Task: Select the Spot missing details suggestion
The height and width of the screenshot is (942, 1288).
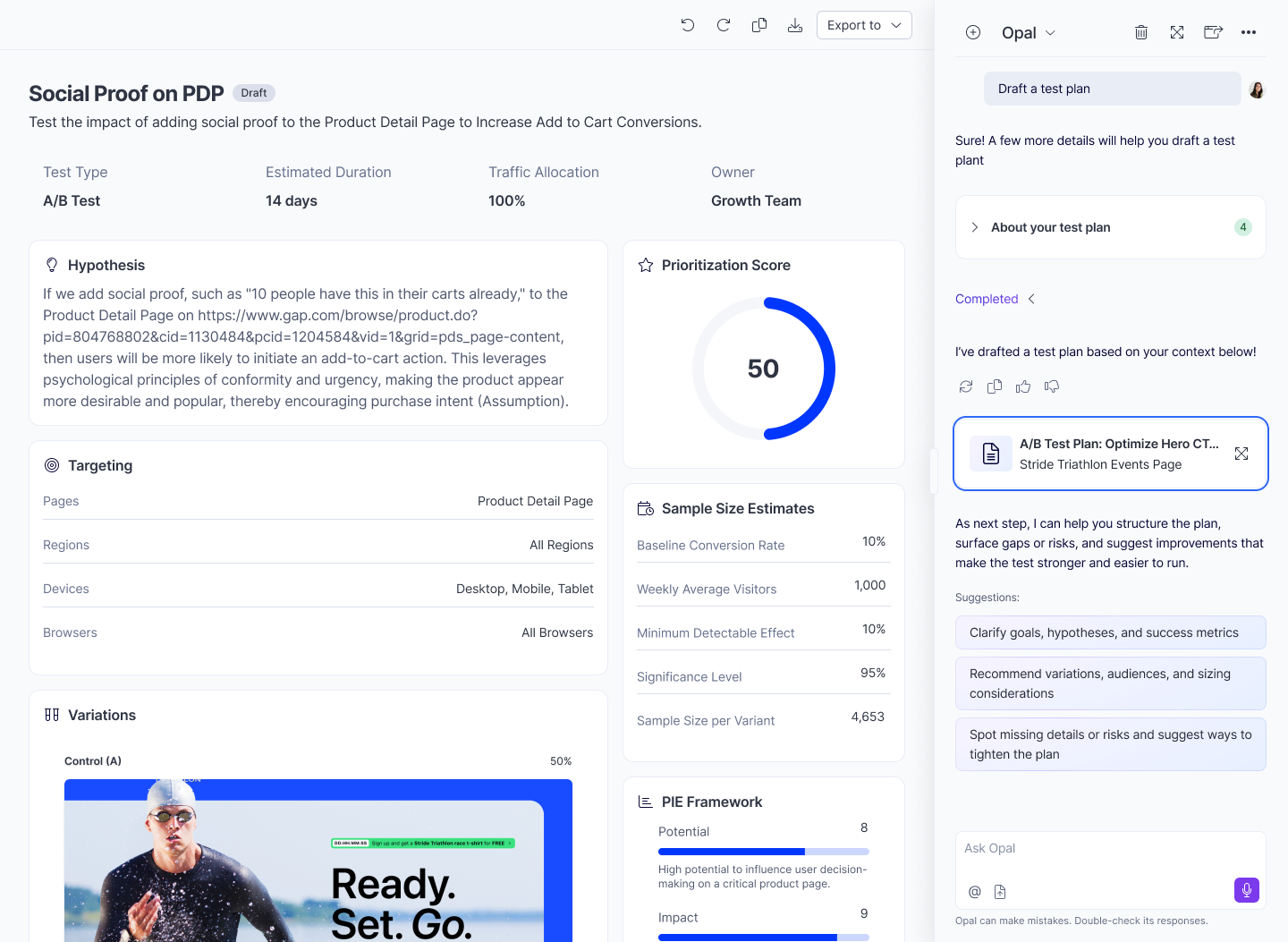Action: coord(1110,743)
